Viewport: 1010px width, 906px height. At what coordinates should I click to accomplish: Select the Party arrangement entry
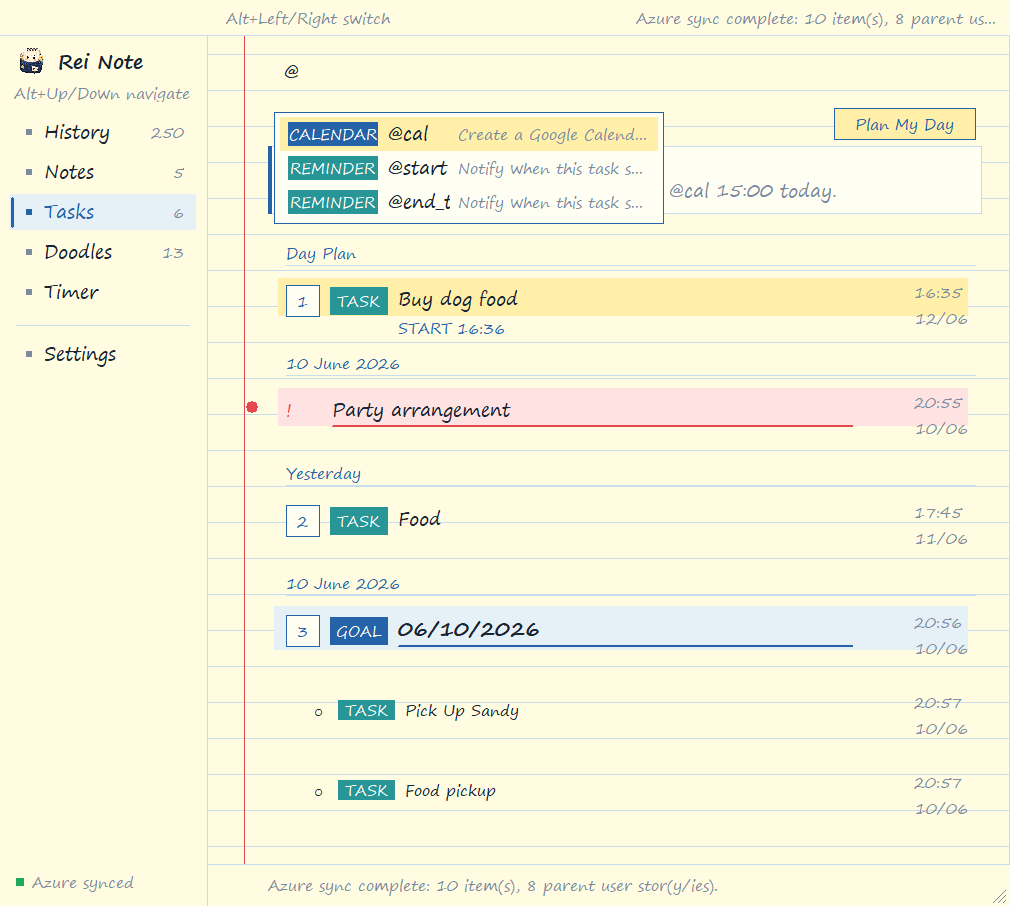[x=622, y=407]
